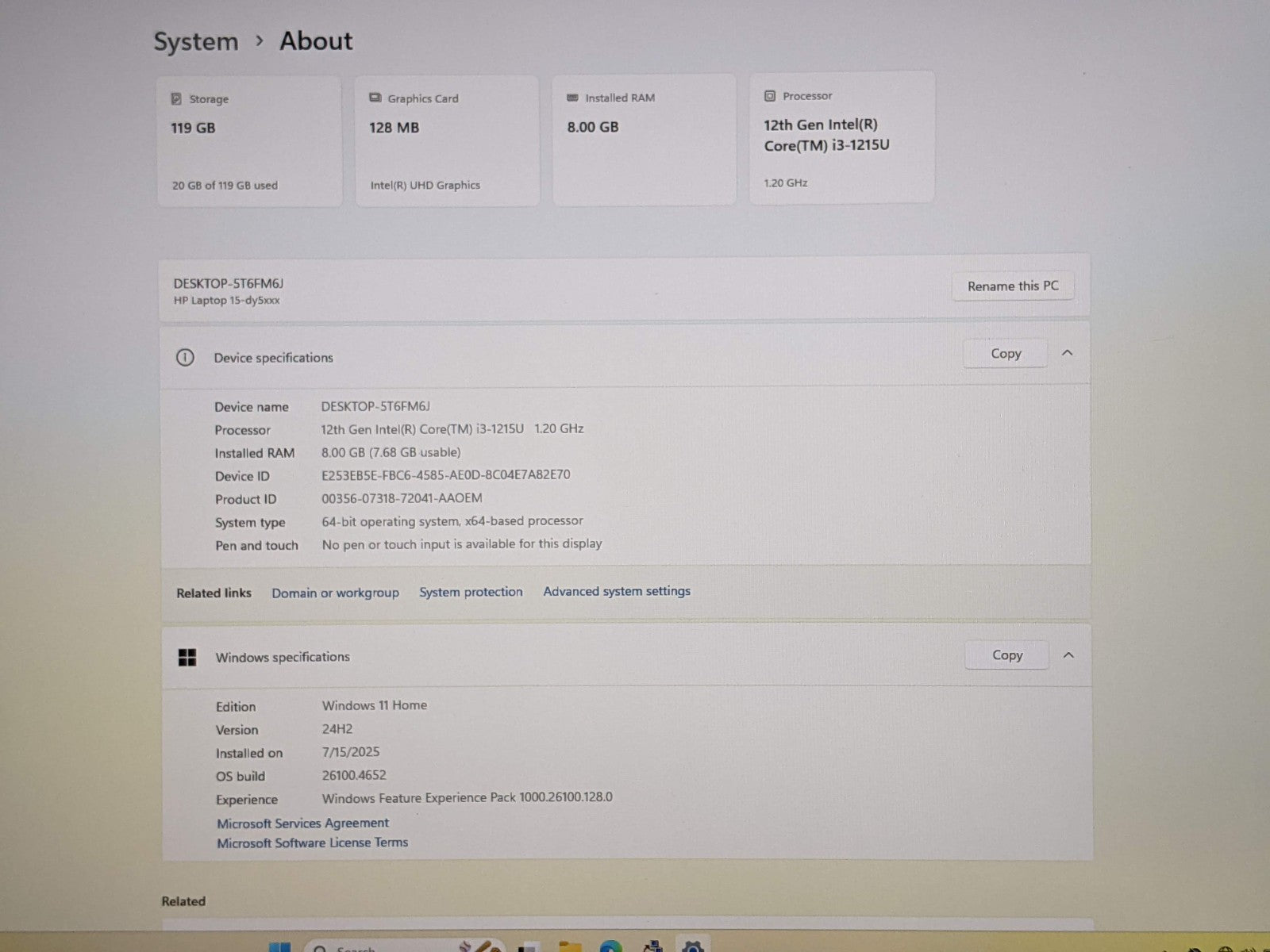The height and width of the screenshot is (952, 1270).
Task: Click the Storage card icon
Action: click(x=176, y=99)
